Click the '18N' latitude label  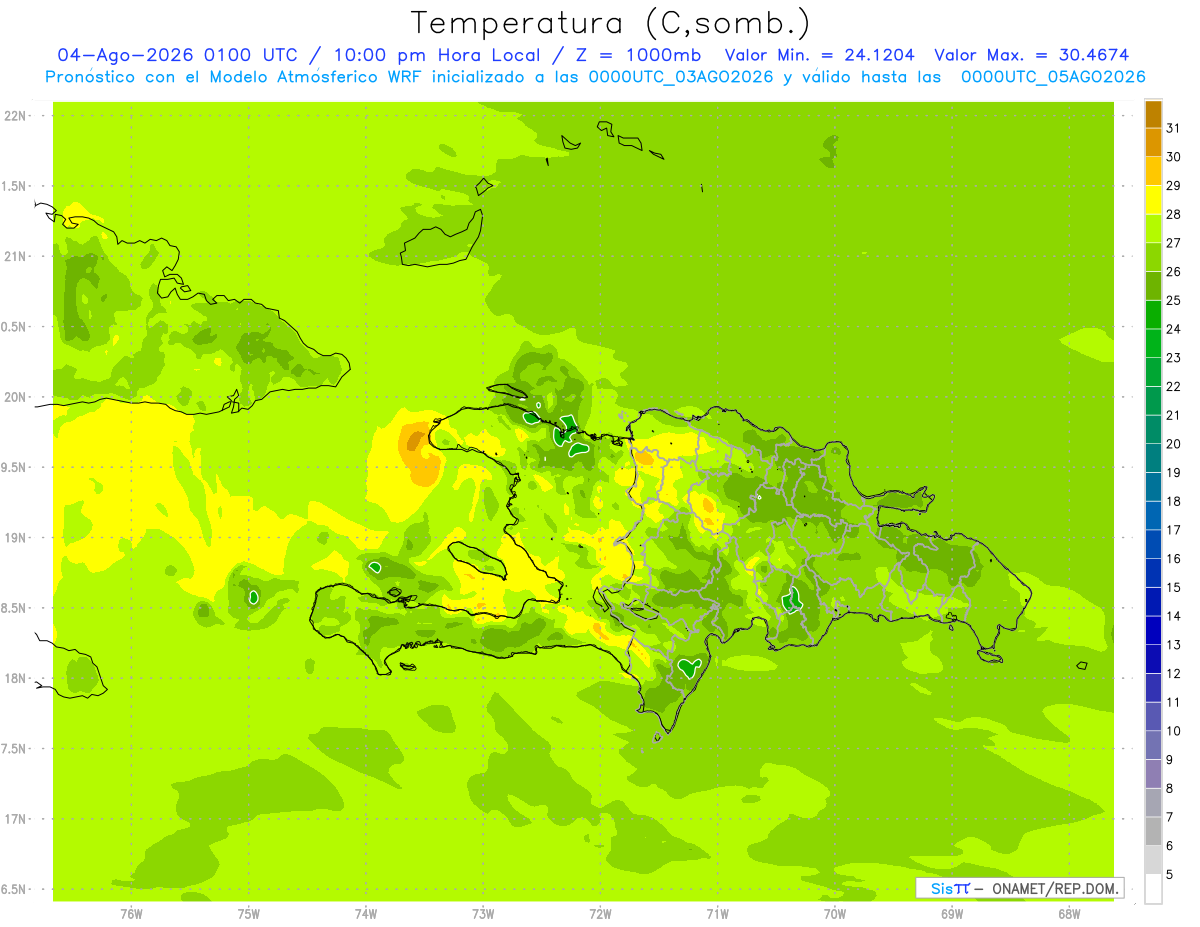tap(17, 678)
